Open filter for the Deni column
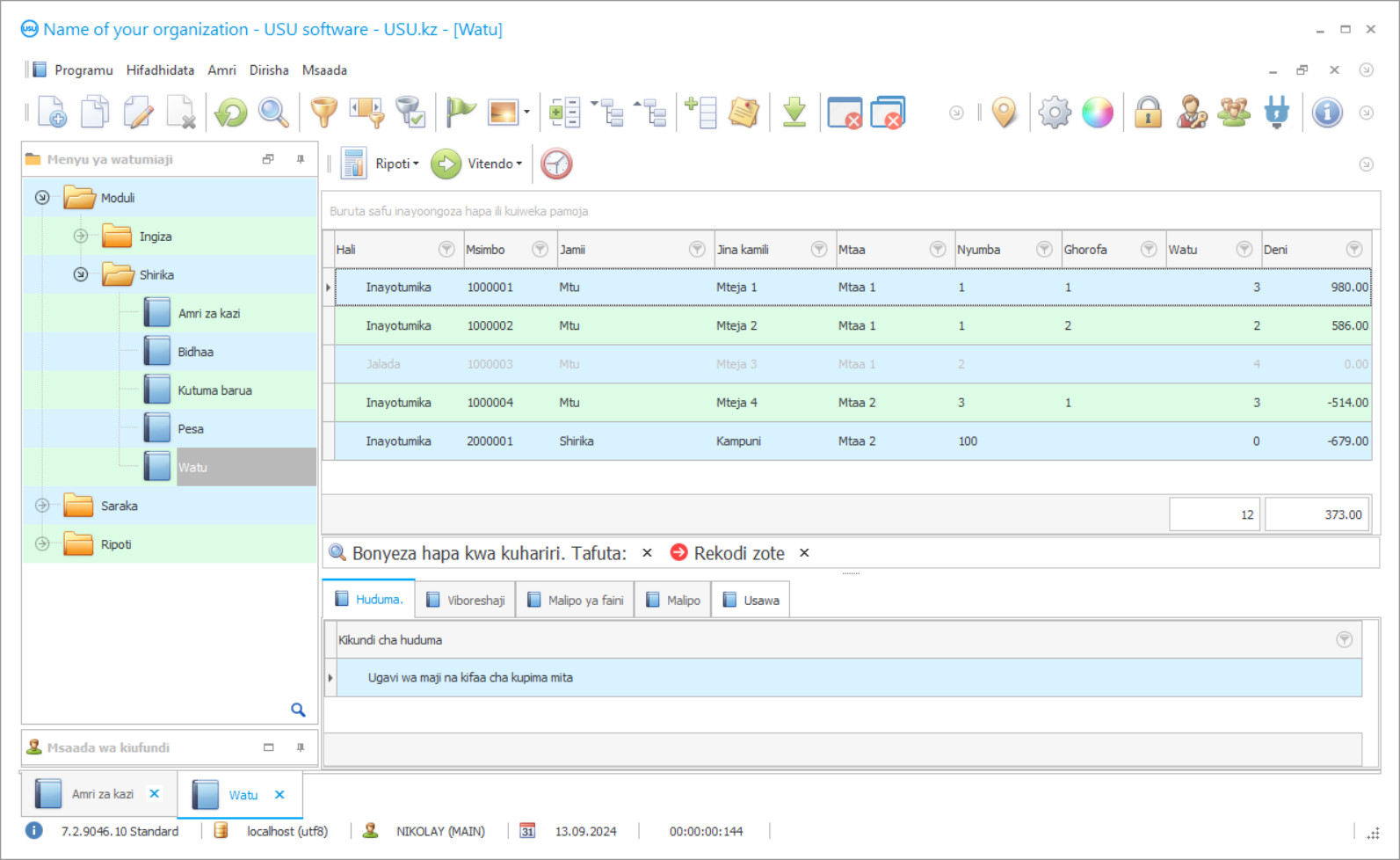The width and height of the screenshot is (1400, 860). pos(1354,250)
